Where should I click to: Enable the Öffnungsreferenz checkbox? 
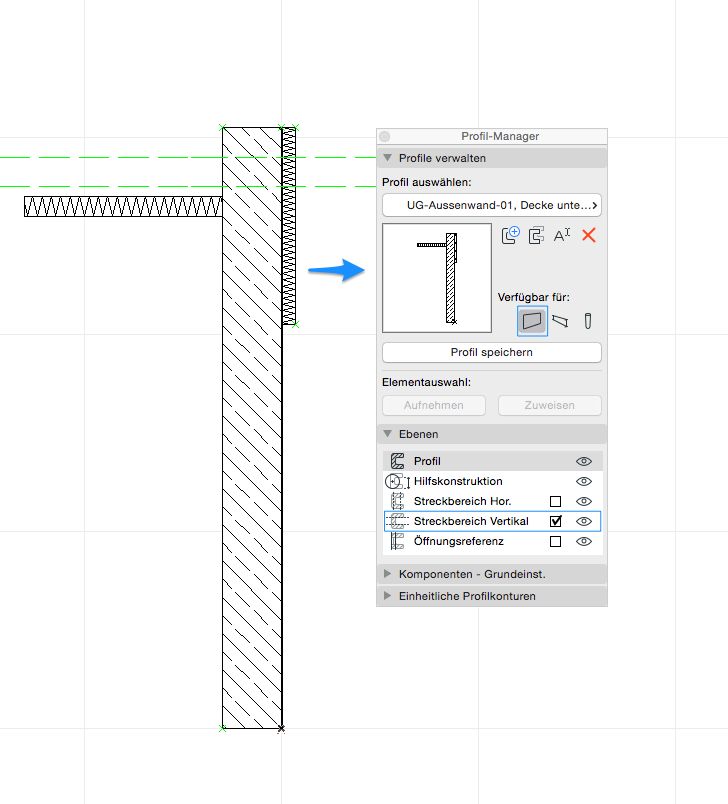[x=556, y=541]
